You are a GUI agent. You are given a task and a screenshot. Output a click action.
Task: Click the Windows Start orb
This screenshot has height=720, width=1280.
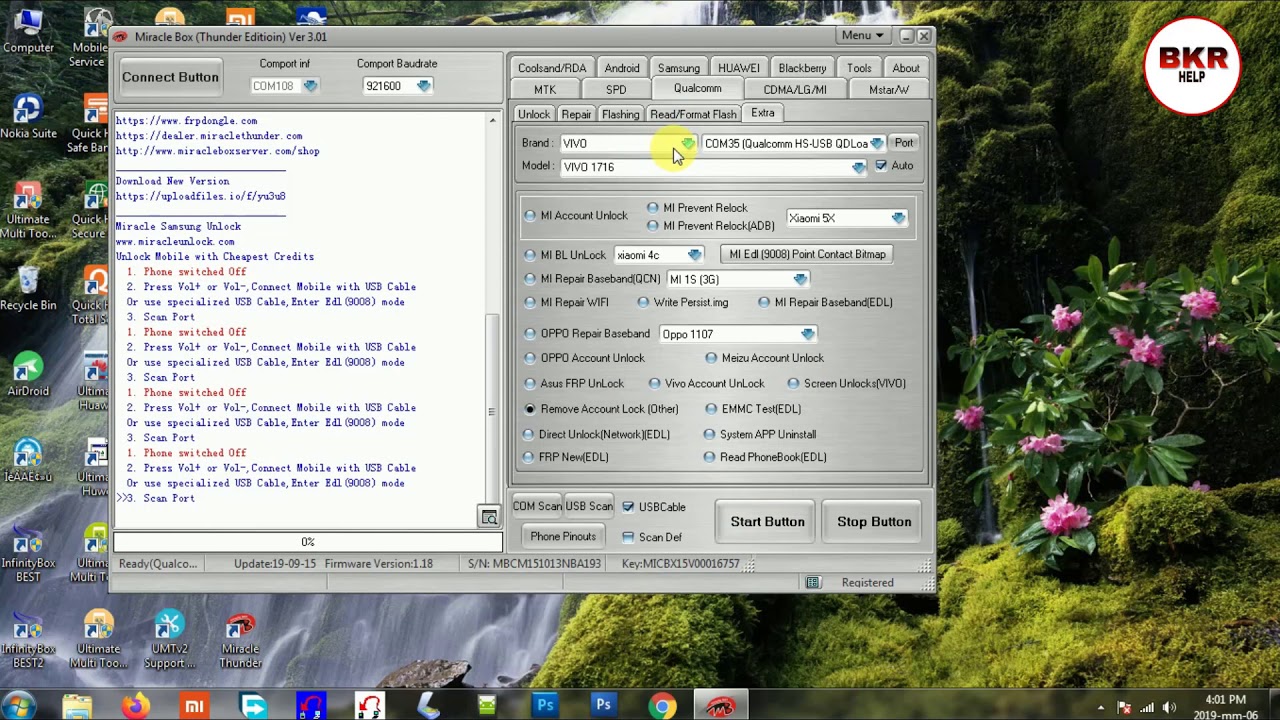click(x=20, y=706)
